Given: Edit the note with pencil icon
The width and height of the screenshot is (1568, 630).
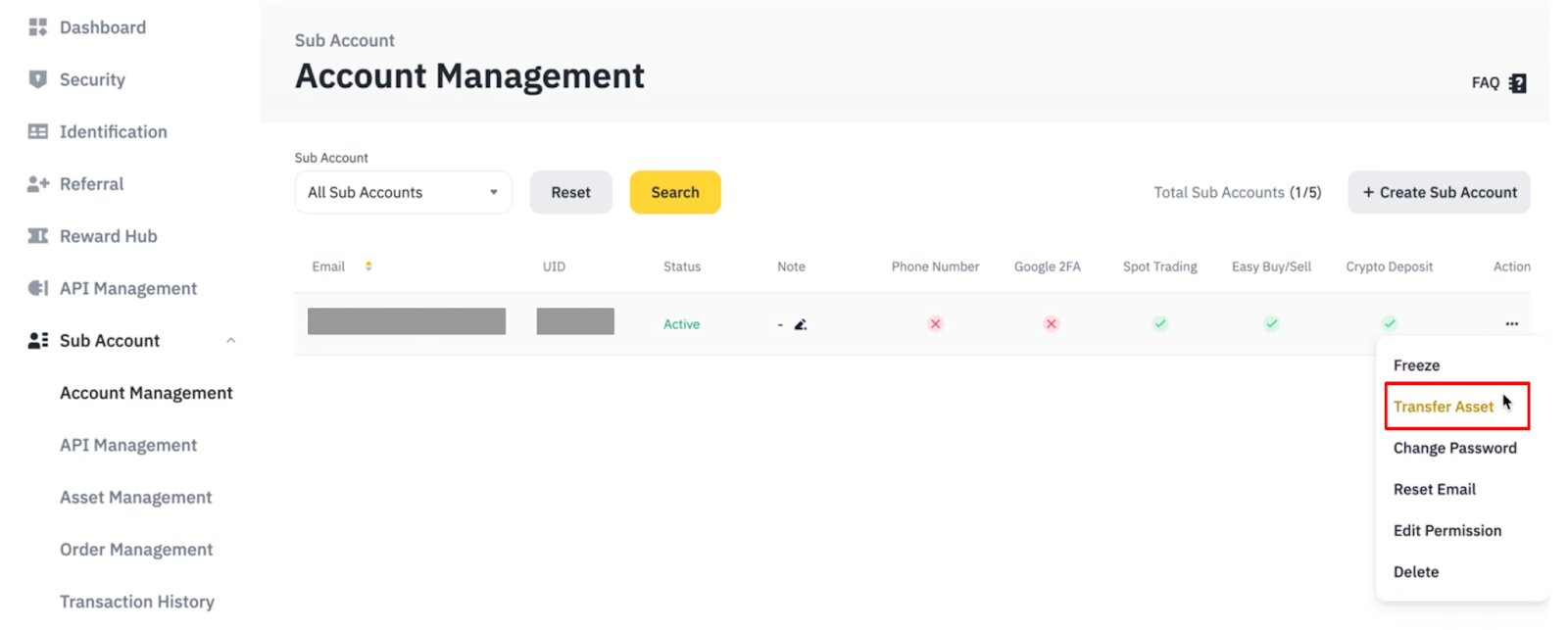Looking at the screenshot, I should click(801, 324).
